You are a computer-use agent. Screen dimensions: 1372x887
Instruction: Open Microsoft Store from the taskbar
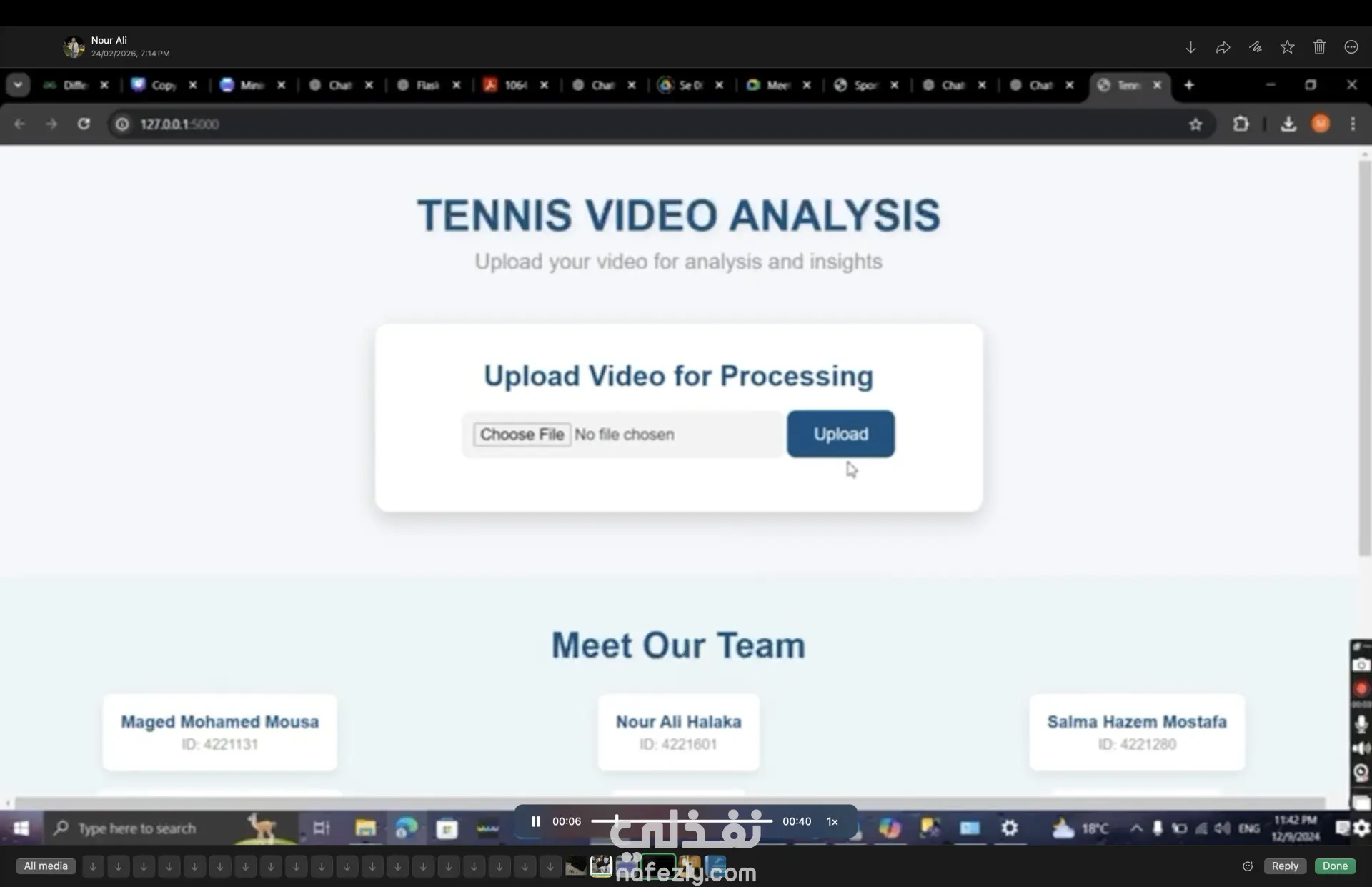(447, 828)
